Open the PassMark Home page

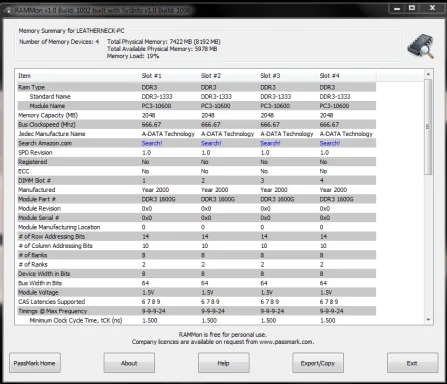point(35,363)
